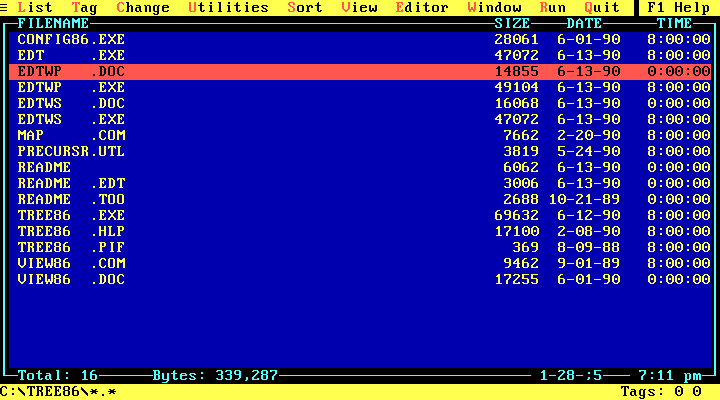The height and width of the screenshot is (400, 720).
Task: Select file VIEW86.DOC
Action: 360,280
